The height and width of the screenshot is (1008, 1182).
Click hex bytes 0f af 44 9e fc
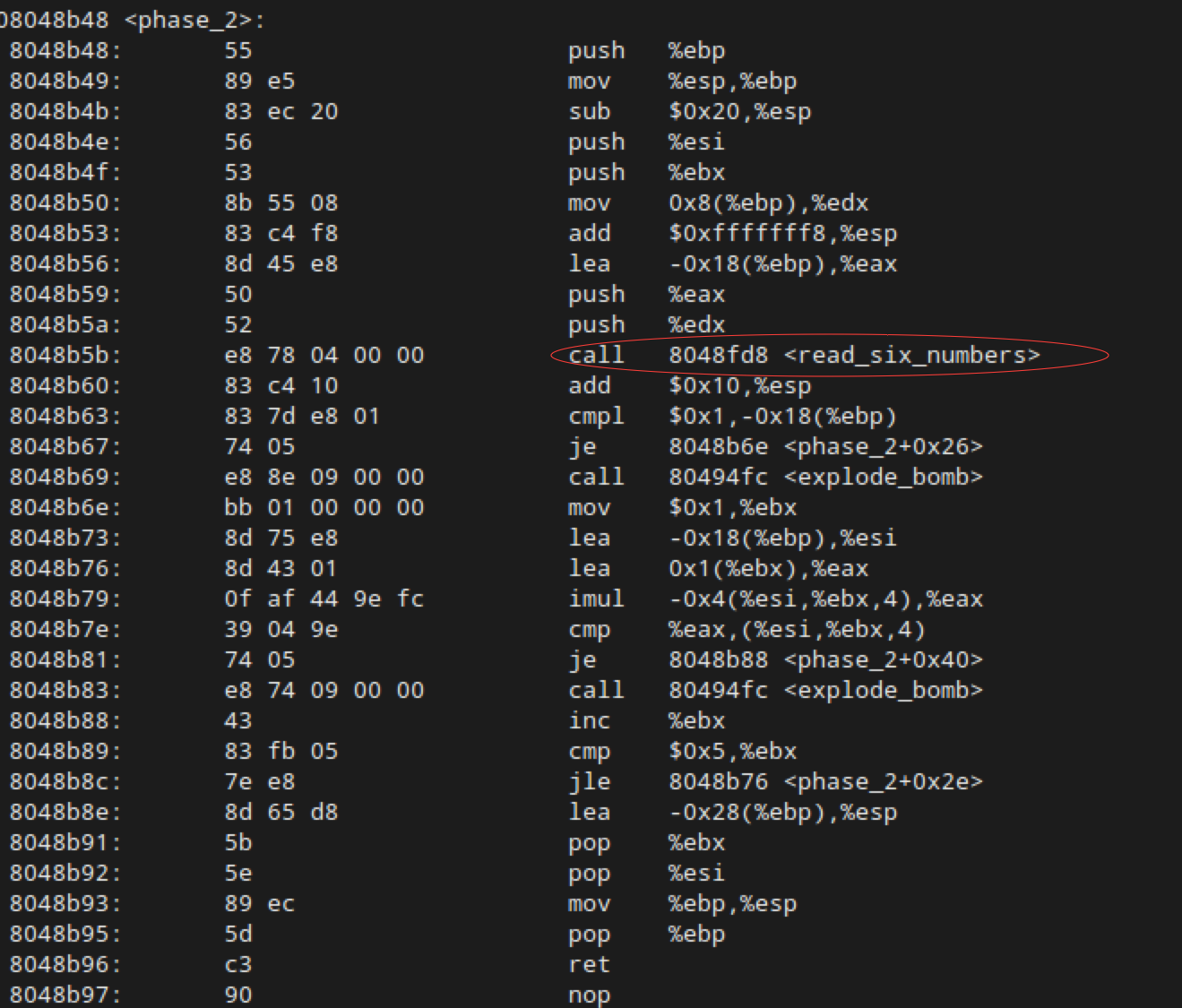click(324, 599)
